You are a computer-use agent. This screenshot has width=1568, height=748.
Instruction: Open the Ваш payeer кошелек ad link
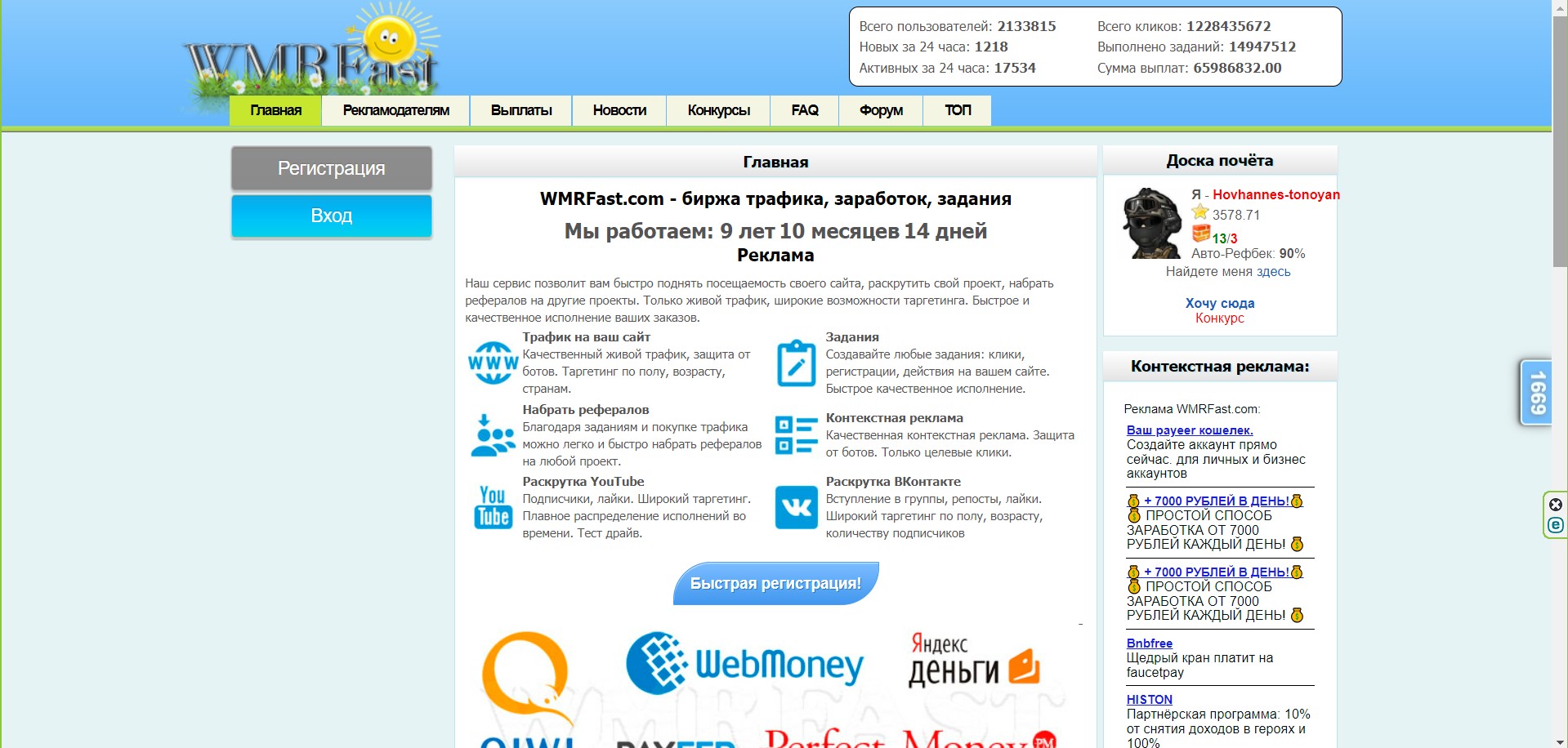pyautogui.click(x=1190, y=430)
